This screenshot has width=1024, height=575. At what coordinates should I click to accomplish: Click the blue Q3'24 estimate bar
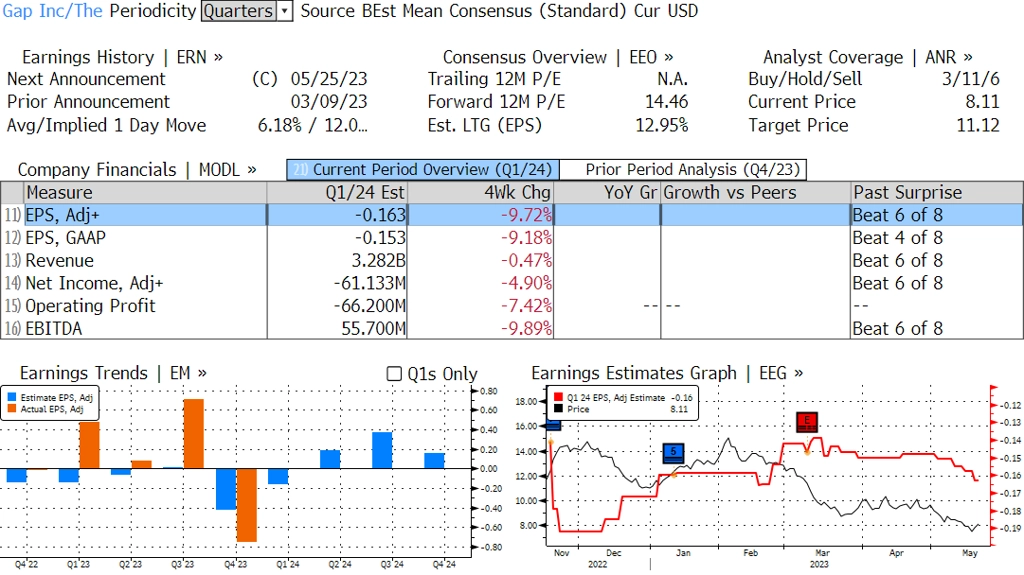point(382,450)
